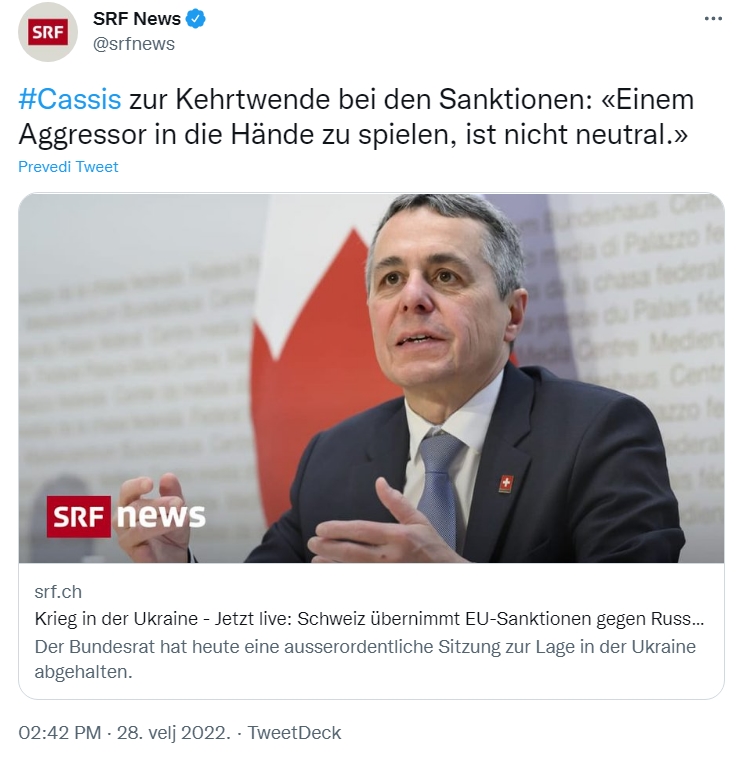The image size is (738, 758).
Task: Open the Cassis press conference preview image
Action: click(x=371, y=378)
